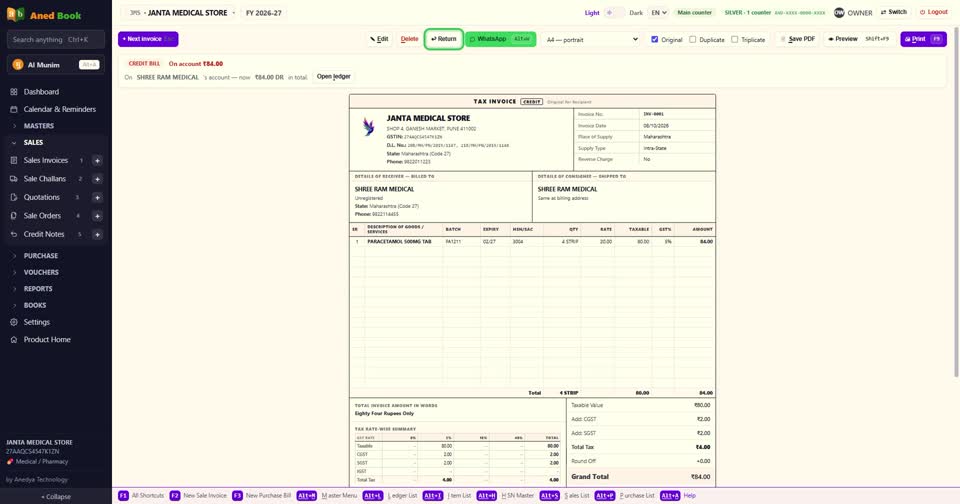Open the Dashboard icon in sidebar

click(x=14, y=92)
